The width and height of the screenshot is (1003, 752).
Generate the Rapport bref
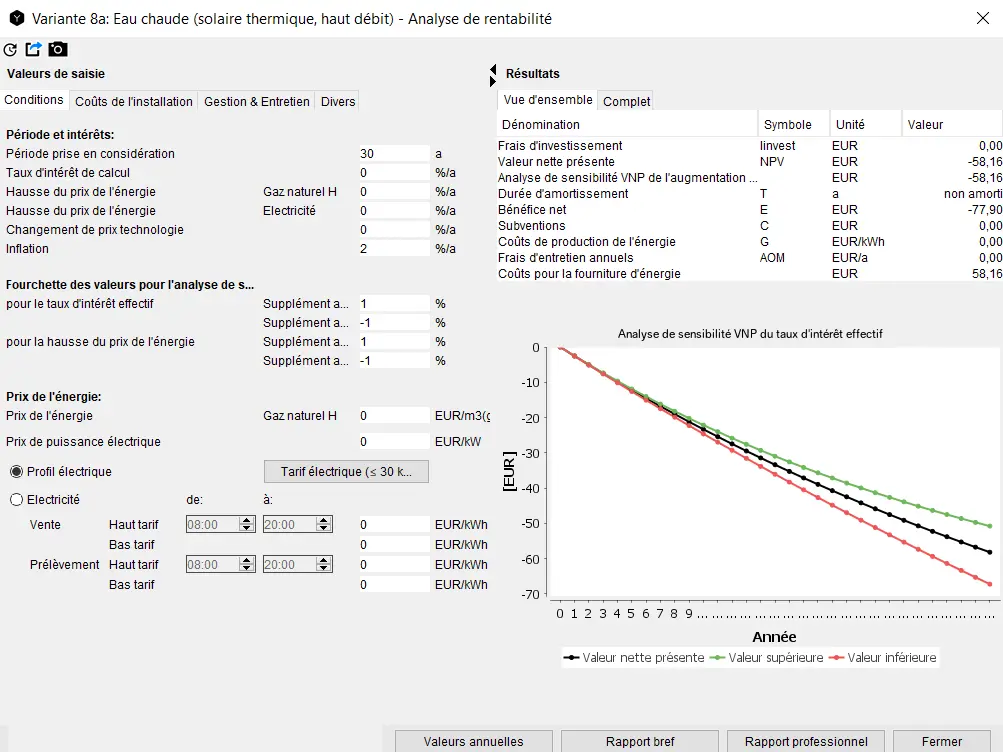click(x=640, y=741)
